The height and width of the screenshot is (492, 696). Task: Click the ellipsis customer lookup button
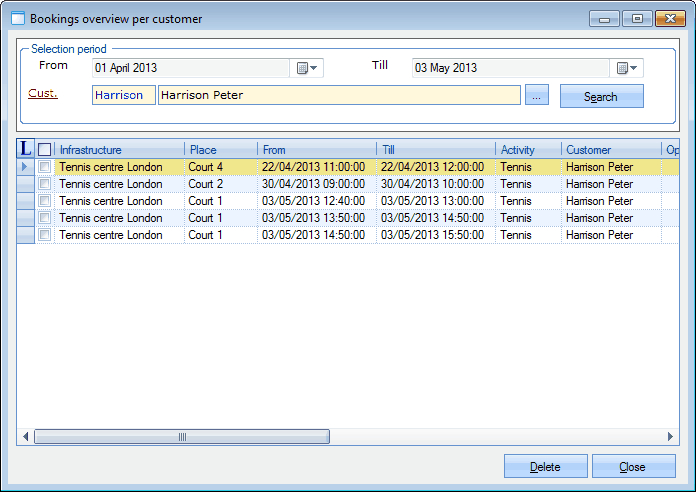537,96
